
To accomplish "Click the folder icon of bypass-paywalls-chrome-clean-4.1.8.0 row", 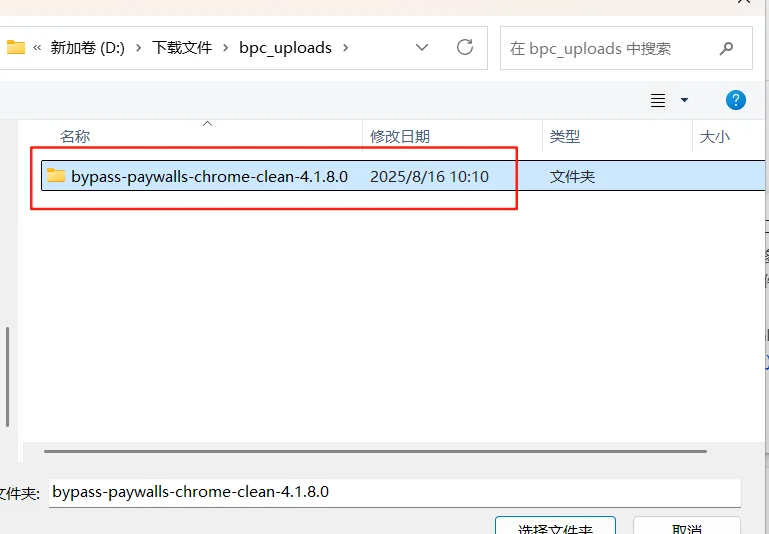I will 56,175.
